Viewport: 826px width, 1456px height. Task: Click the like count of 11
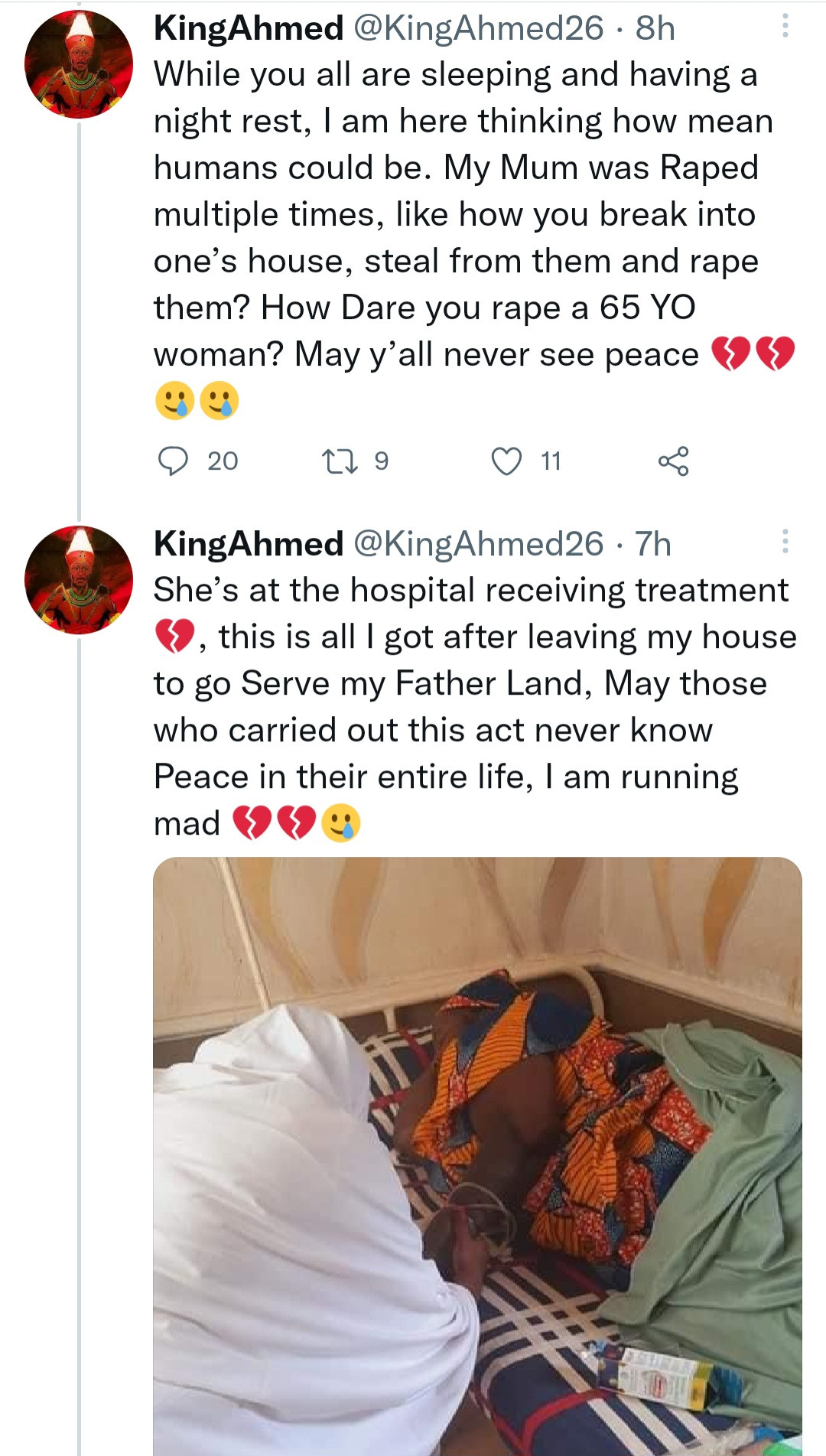coord(551,461)
